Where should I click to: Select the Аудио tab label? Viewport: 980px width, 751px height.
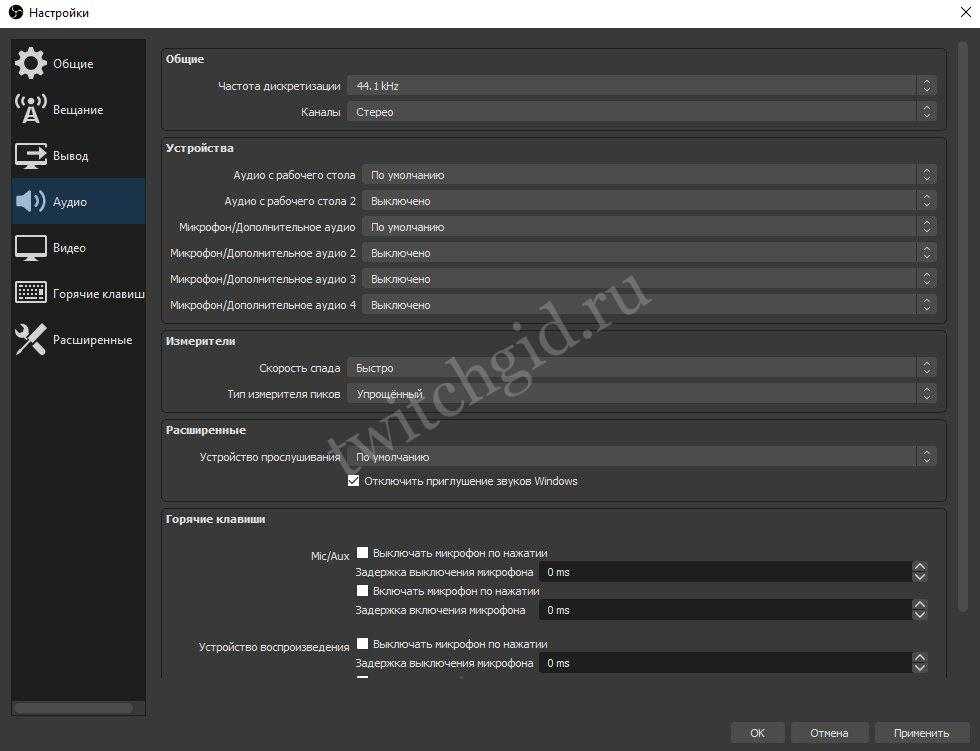click(70, 202)
